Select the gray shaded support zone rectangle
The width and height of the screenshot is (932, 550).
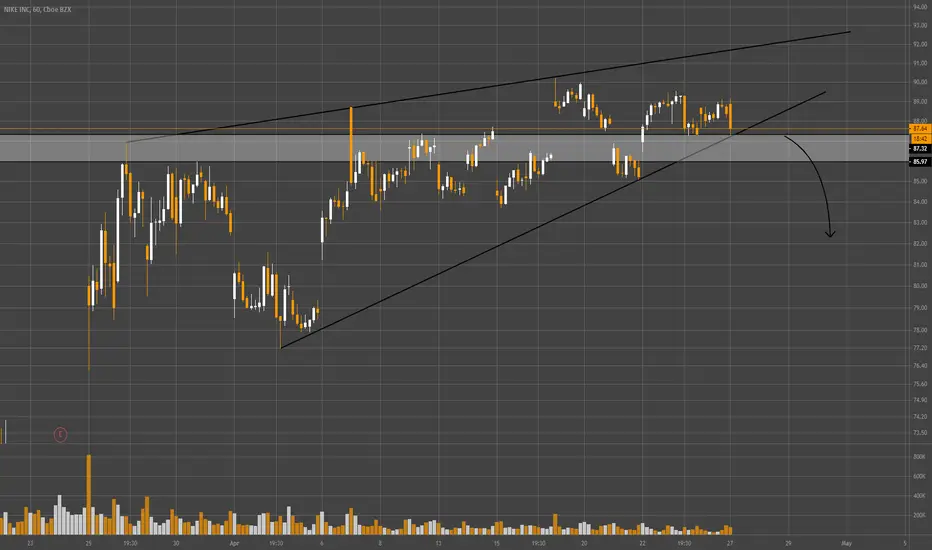tap(454, 148)
